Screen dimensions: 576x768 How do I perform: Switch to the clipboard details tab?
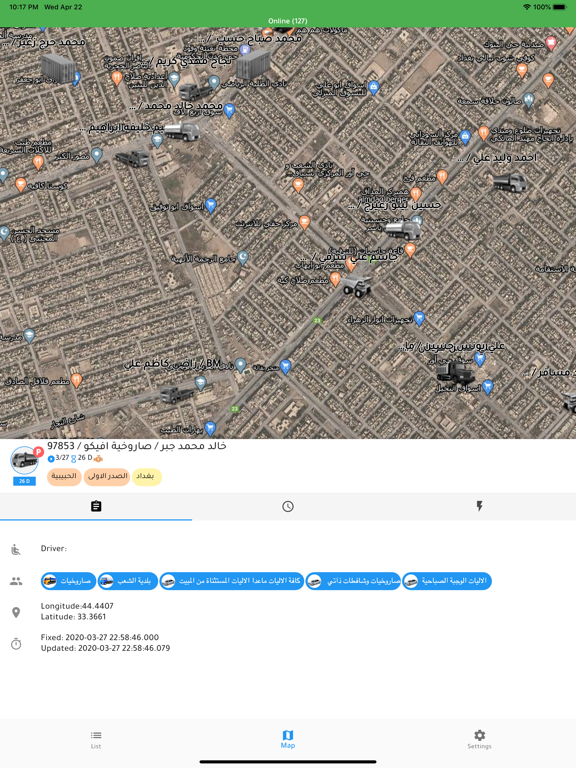coord(96,506)
